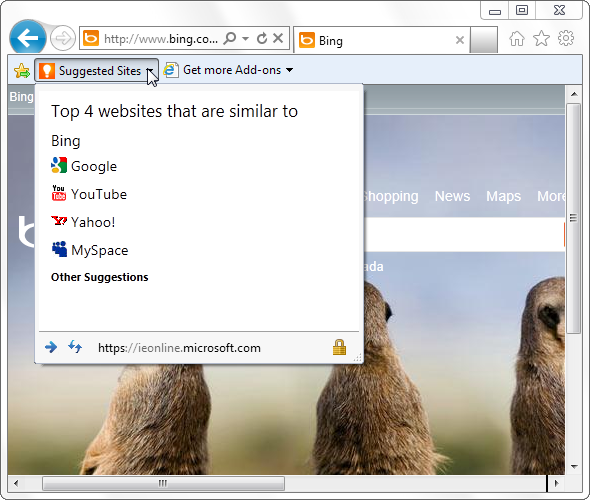Click the search magnifier in address bar
The image size is (590, 500).
(230, 38)
